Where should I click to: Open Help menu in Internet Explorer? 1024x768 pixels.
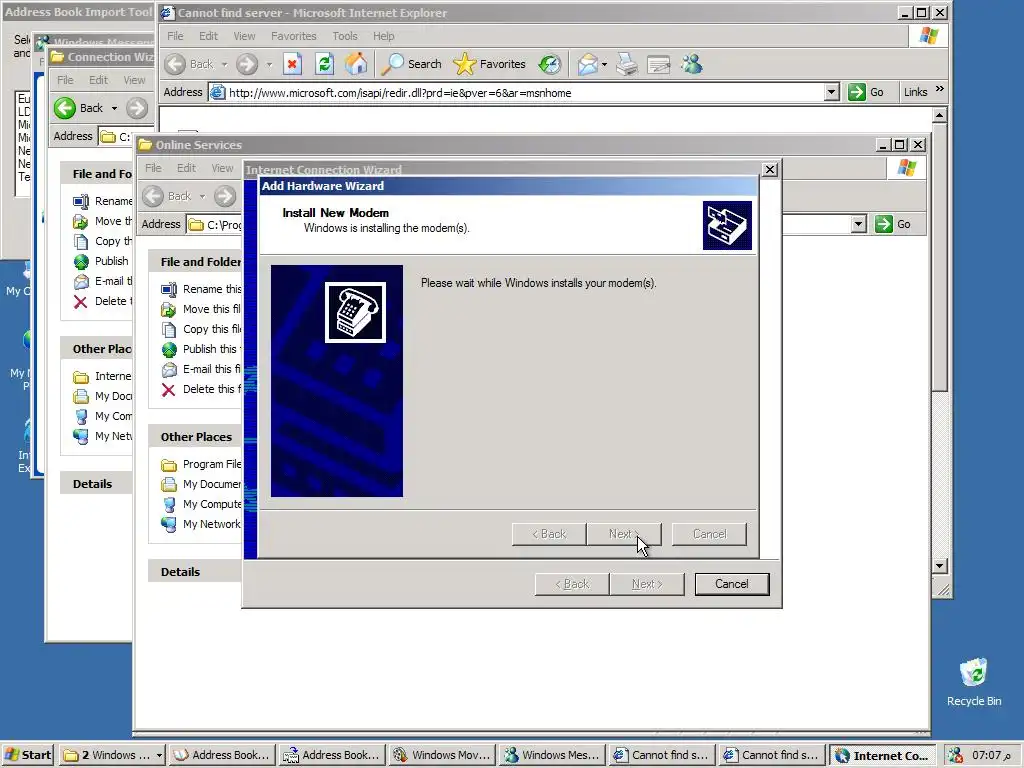(383, 36)
